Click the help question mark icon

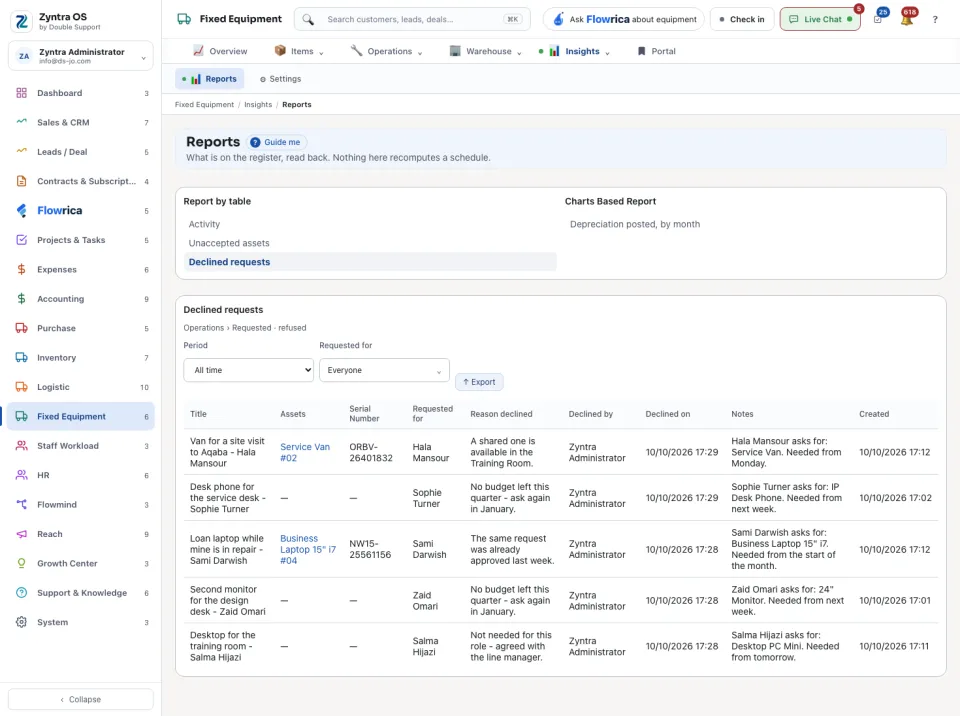point(935,20)
